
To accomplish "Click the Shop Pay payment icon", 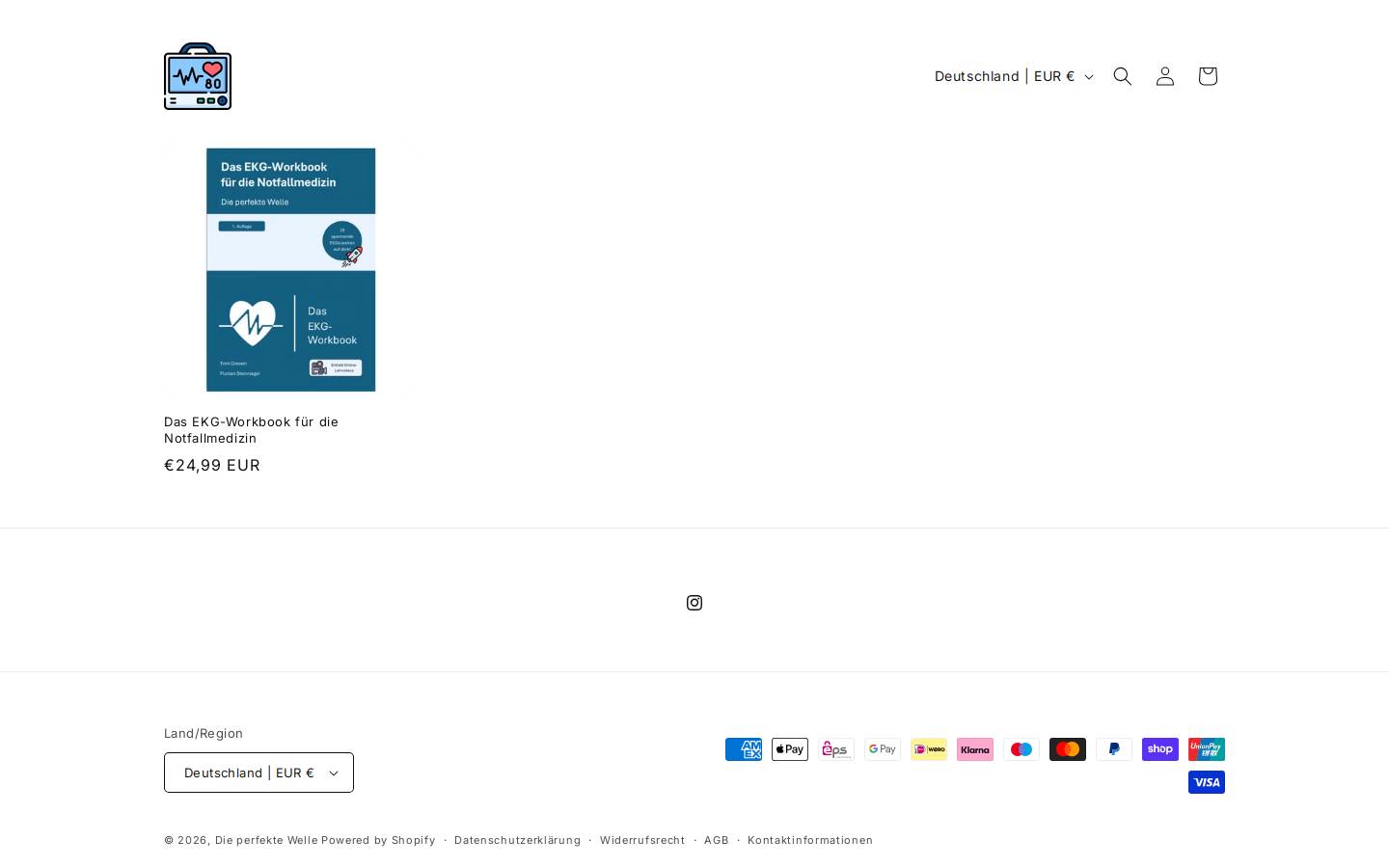I will coord(1160,749).
